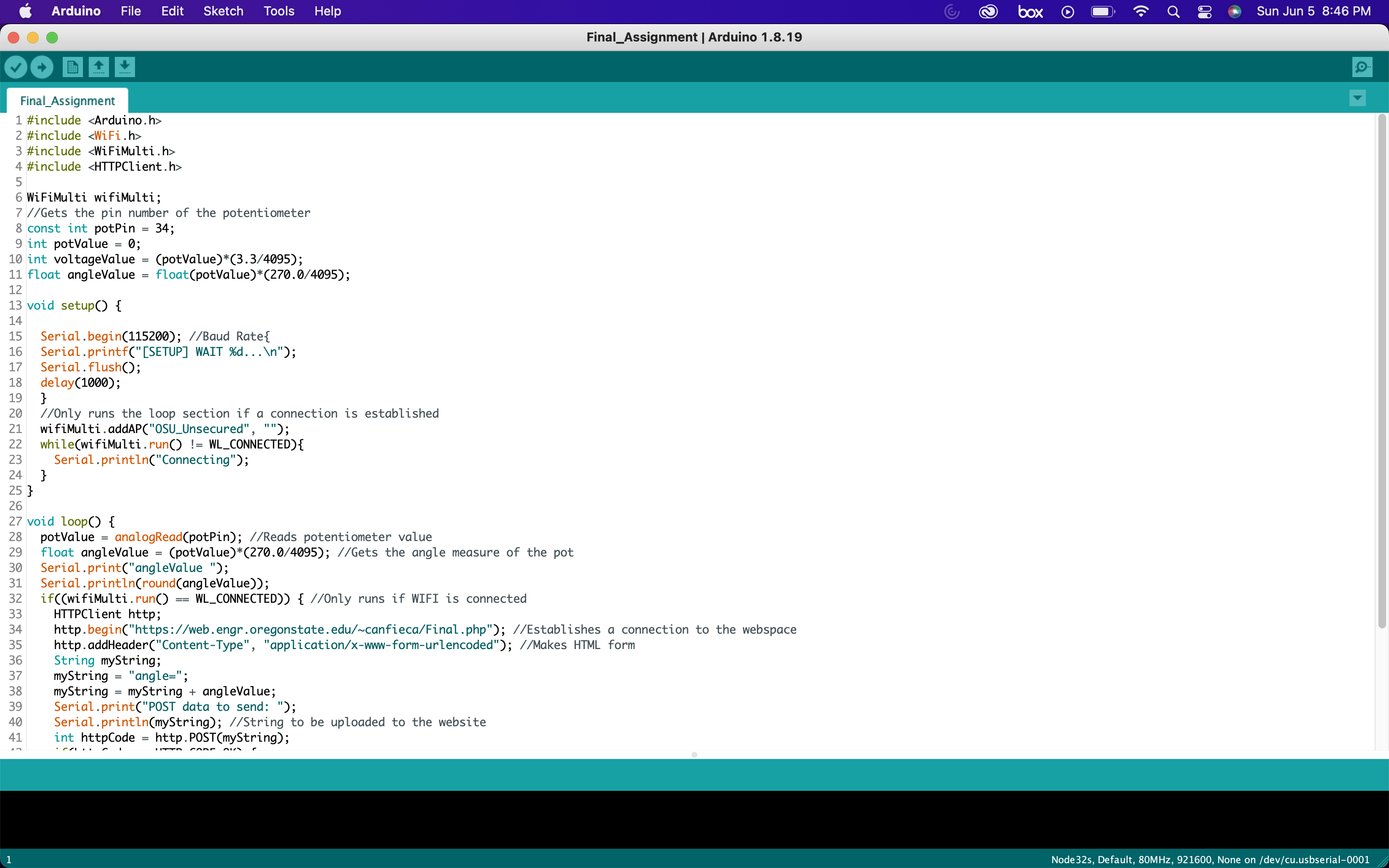Click the date and time display
Viewport: 1389px width, 868px height.
point(1313,12)
